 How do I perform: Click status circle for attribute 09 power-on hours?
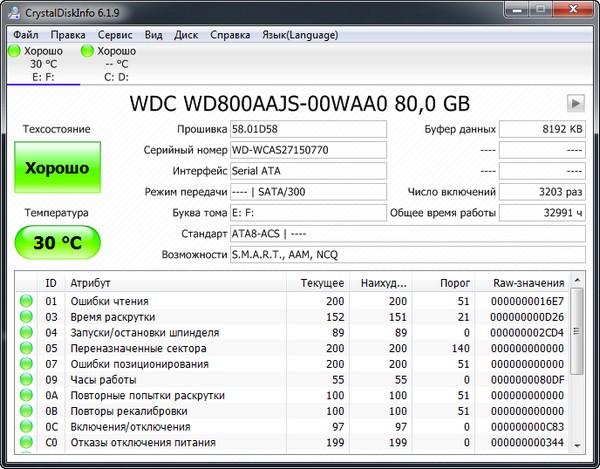click(26, 381)
